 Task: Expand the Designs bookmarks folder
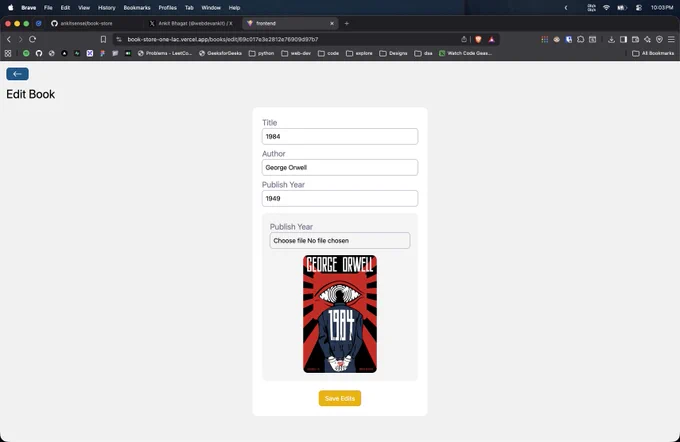pyautogui.click(x=393, y=53)
